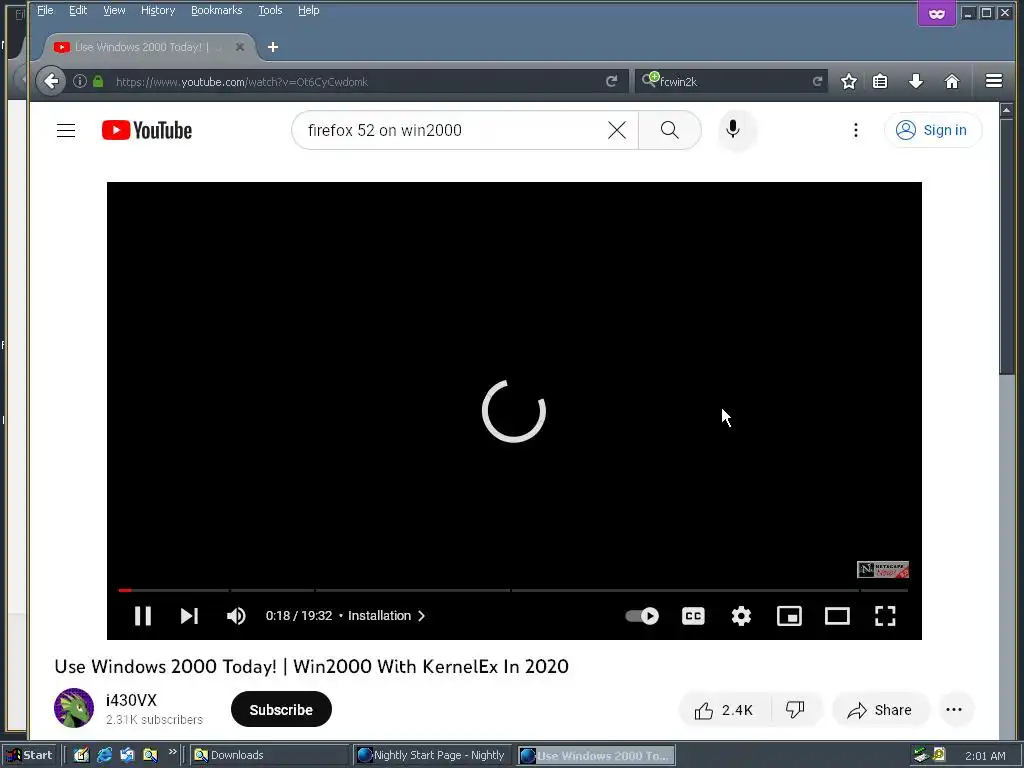1024x768 pixels.
Task: Expand the Installation chapter list
Action: 387,616
